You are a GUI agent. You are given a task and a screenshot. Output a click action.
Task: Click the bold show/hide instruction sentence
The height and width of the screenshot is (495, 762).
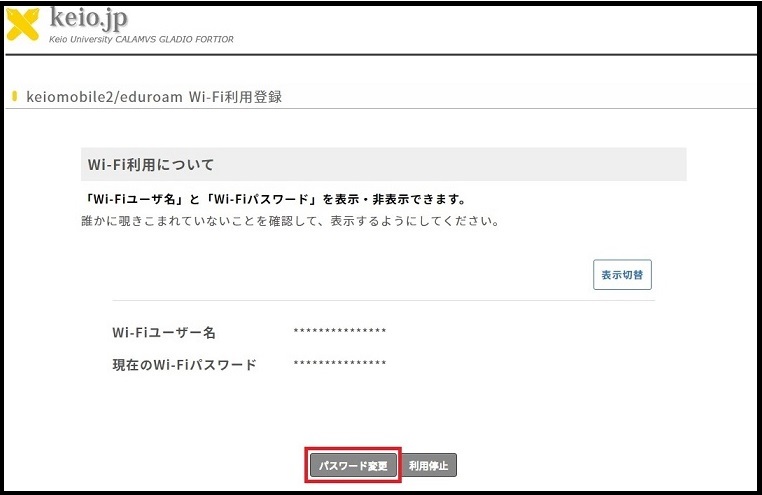[275, 199]
